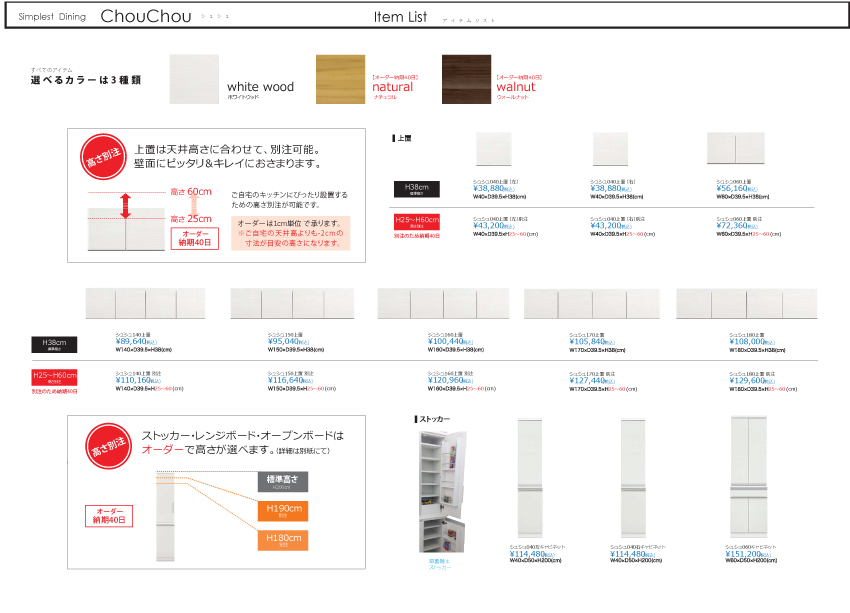
Task: Click the Item List heading
Action: point(400,17)
